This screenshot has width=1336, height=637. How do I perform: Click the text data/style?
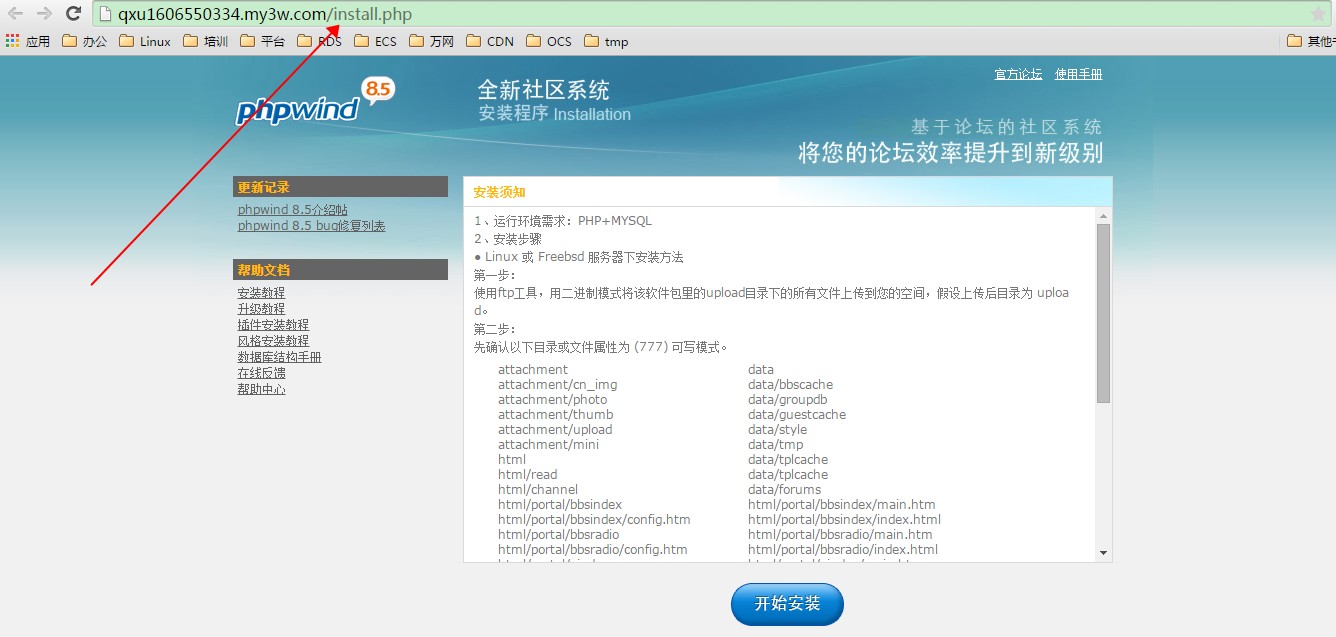point(777,430)
